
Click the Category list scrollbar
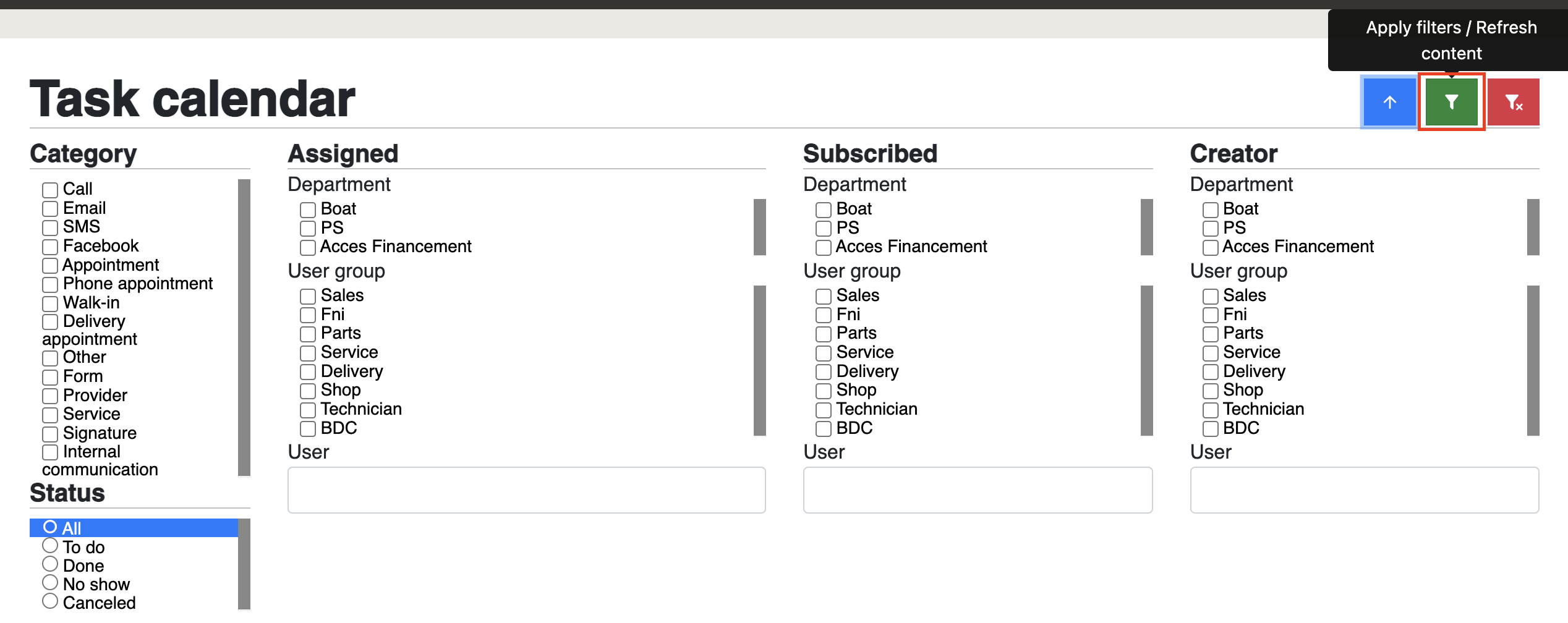point(244,328)
